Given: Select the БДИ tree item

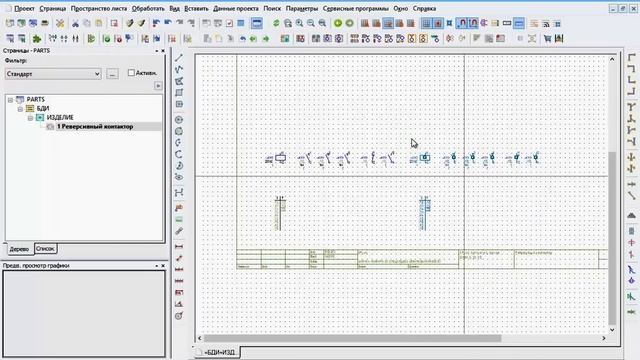Looking at the screenshot, I should click(x=43, y=109).
